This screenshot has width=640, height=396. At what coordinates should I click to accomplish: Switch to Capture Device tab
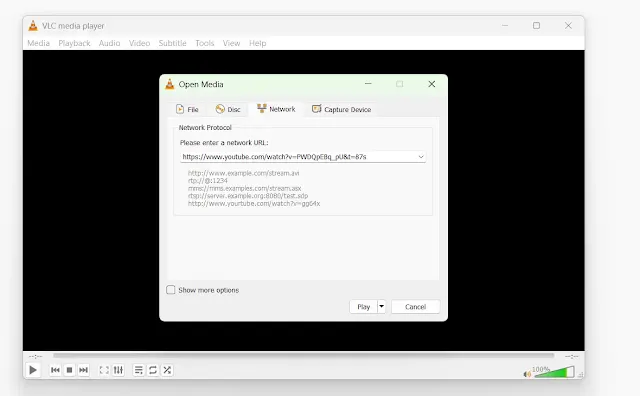click(342, 109)
